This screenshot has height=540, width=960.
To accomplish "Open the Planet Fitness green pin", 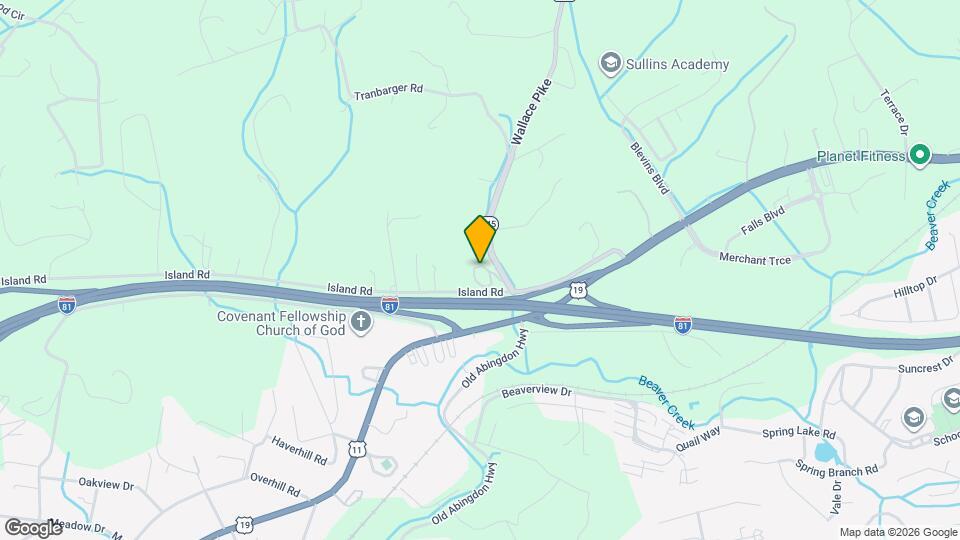I will pos(920,156).
